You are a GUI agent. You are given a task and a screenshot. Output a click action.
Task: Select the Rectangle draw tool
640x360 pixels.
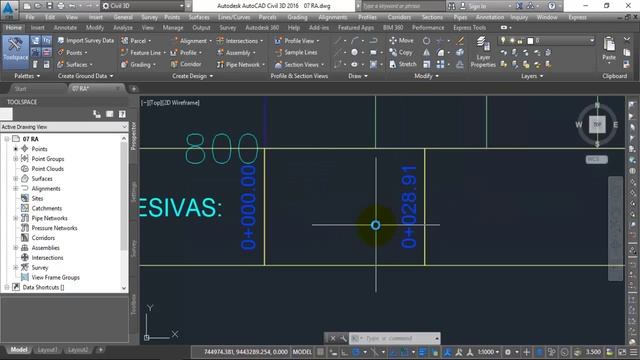click(x=373, y=53)
